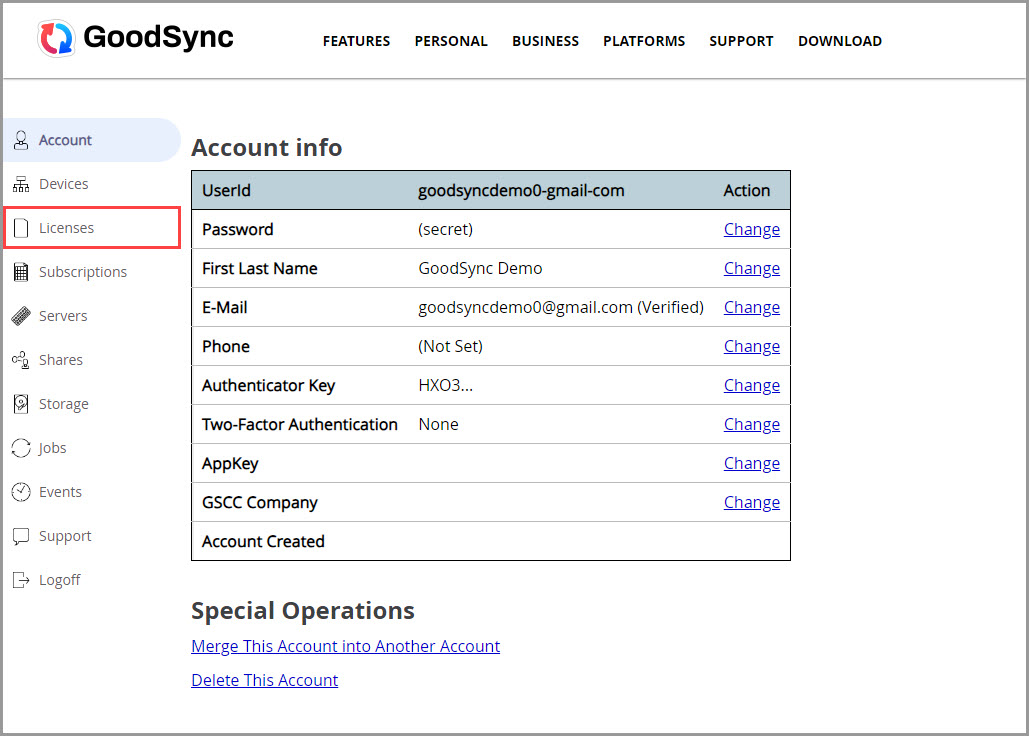Click the Account person icon in sidebar

coord(21,140)
